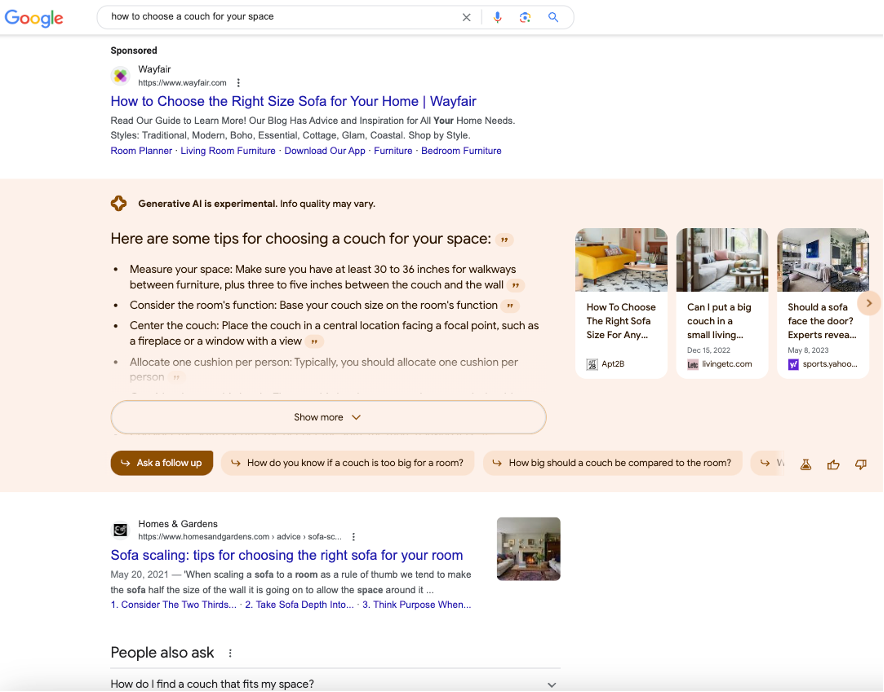Clear the search query text

point(466,17)
